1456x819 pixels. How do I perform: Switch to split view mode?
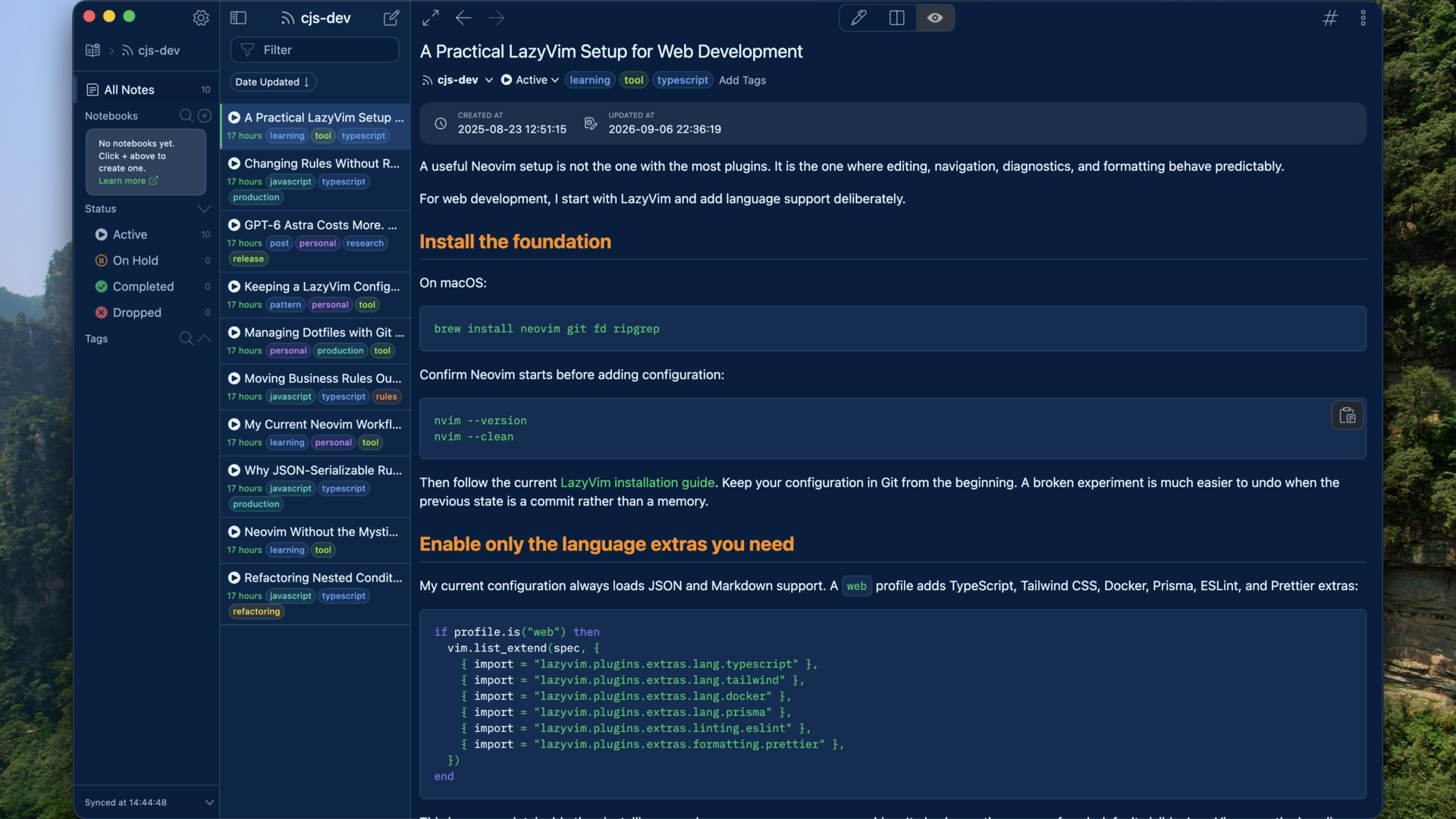click(896, 17)
